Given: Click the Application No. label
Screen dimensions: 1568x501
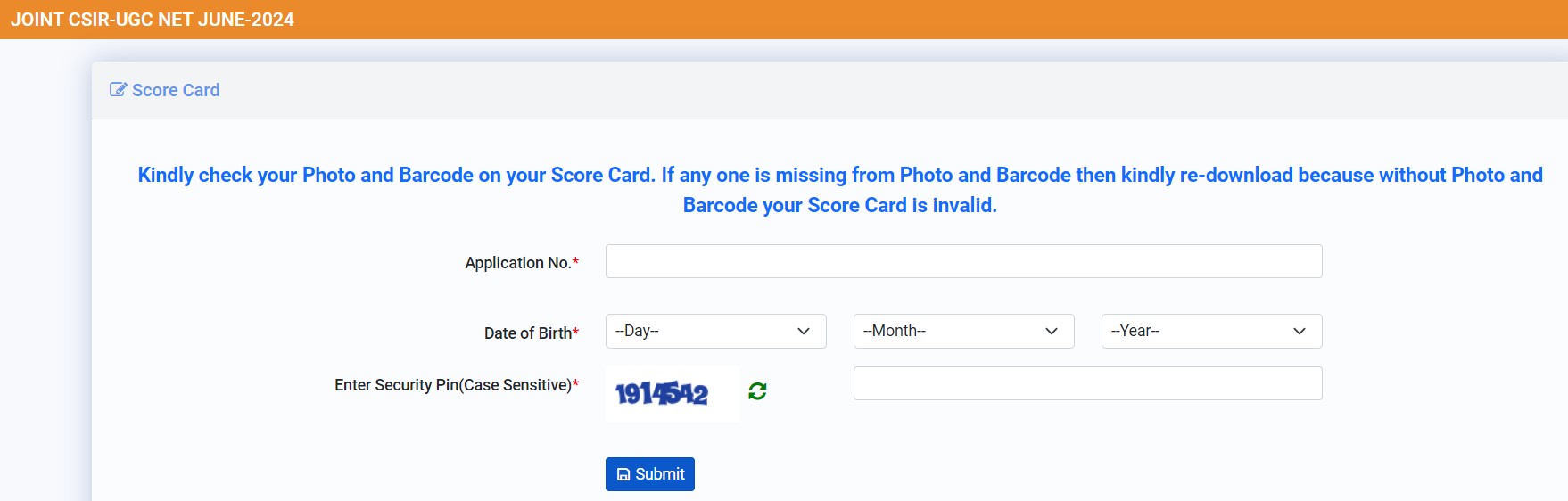Looking at the screenshot, I should click(x=517, y=263).
